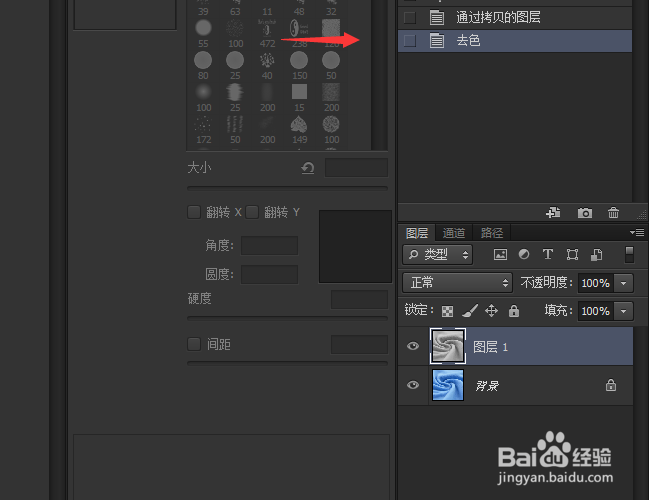Switch to the 路径 tab
Screen dimensions: 649x500
click(492, 233)
